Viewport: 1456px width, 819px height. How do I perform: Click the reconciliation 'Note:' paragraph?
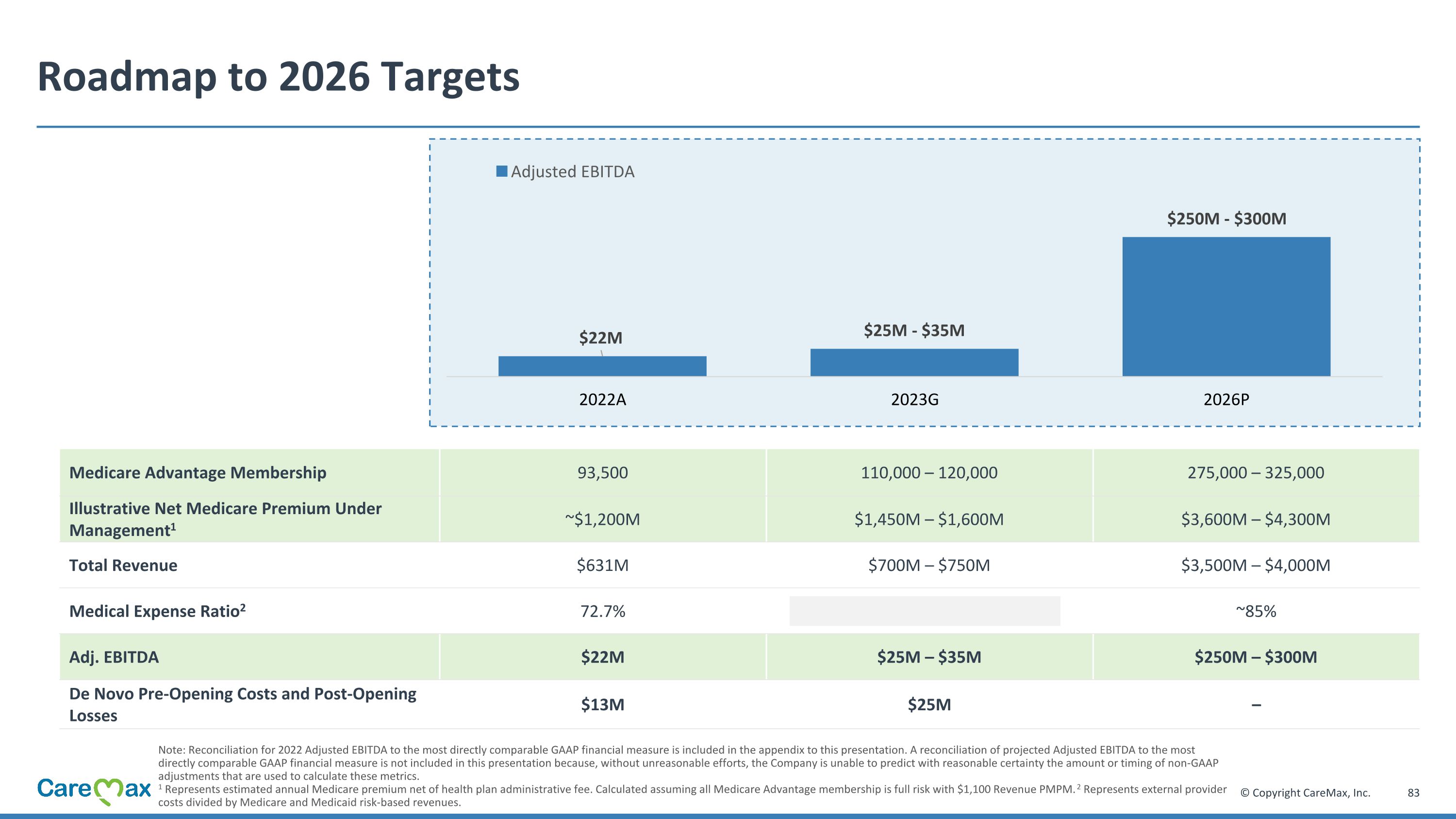[688, 763]
